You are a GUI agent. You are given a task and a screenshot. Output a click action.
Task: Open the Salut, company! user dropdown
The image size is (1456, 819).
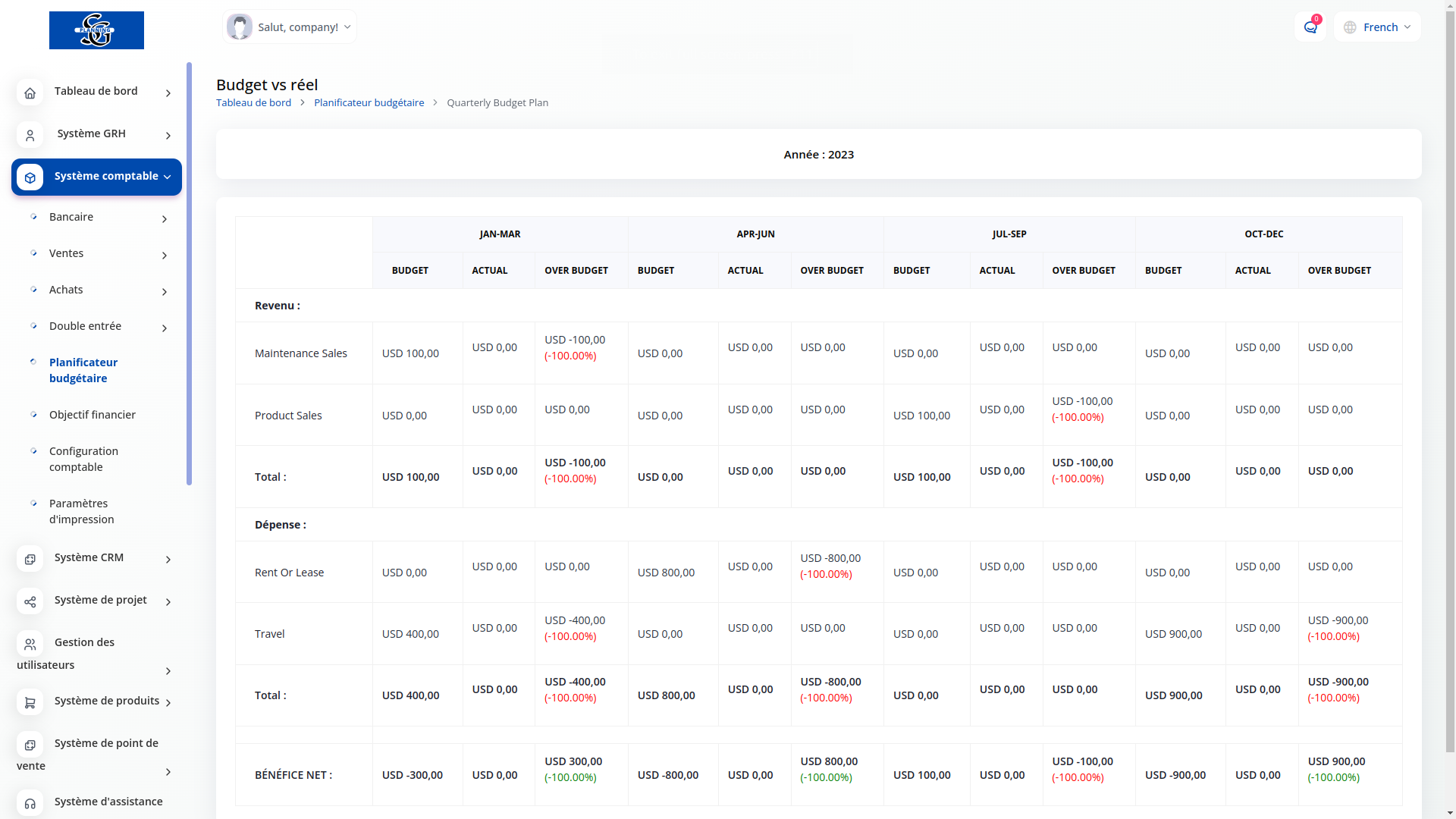click(290, 27)
